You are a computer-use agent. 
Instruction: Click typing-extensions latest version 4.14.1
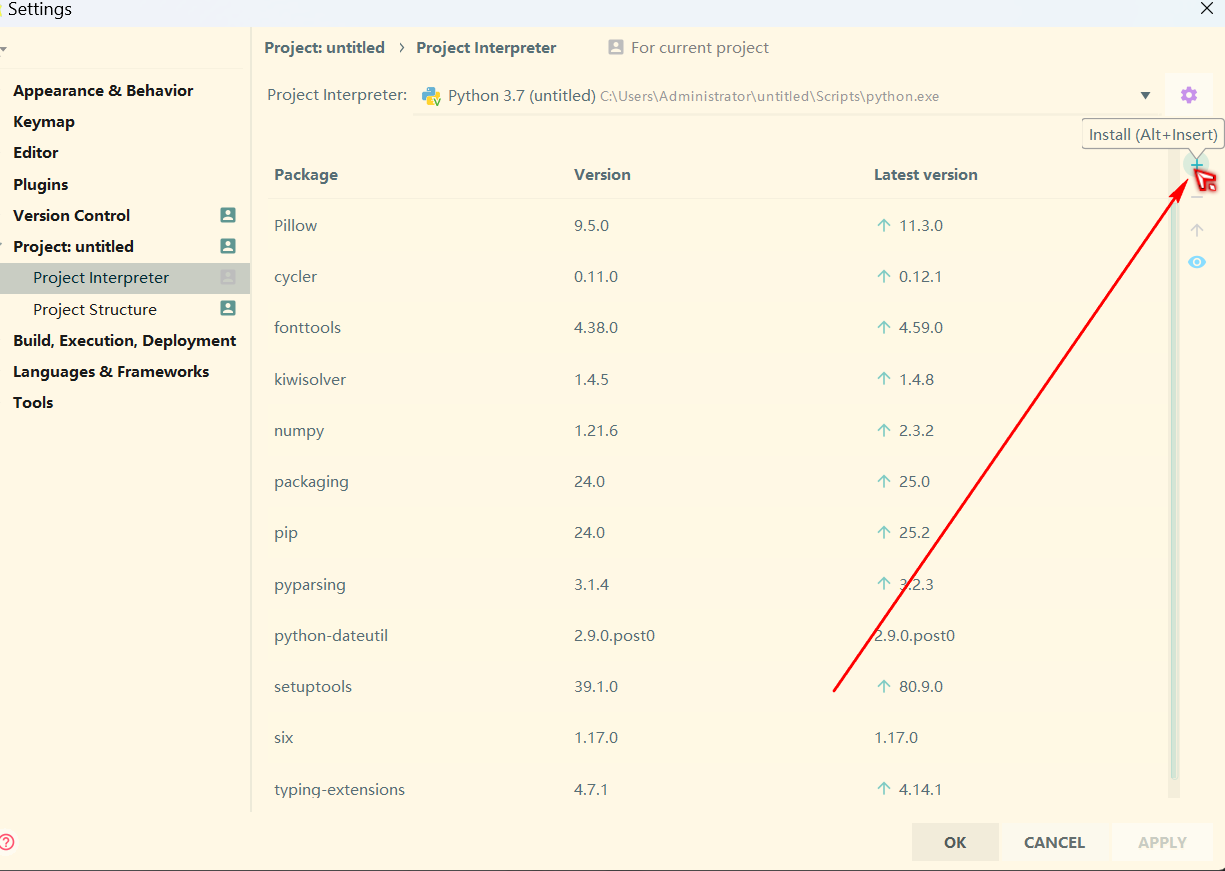(x=920, y=789)
